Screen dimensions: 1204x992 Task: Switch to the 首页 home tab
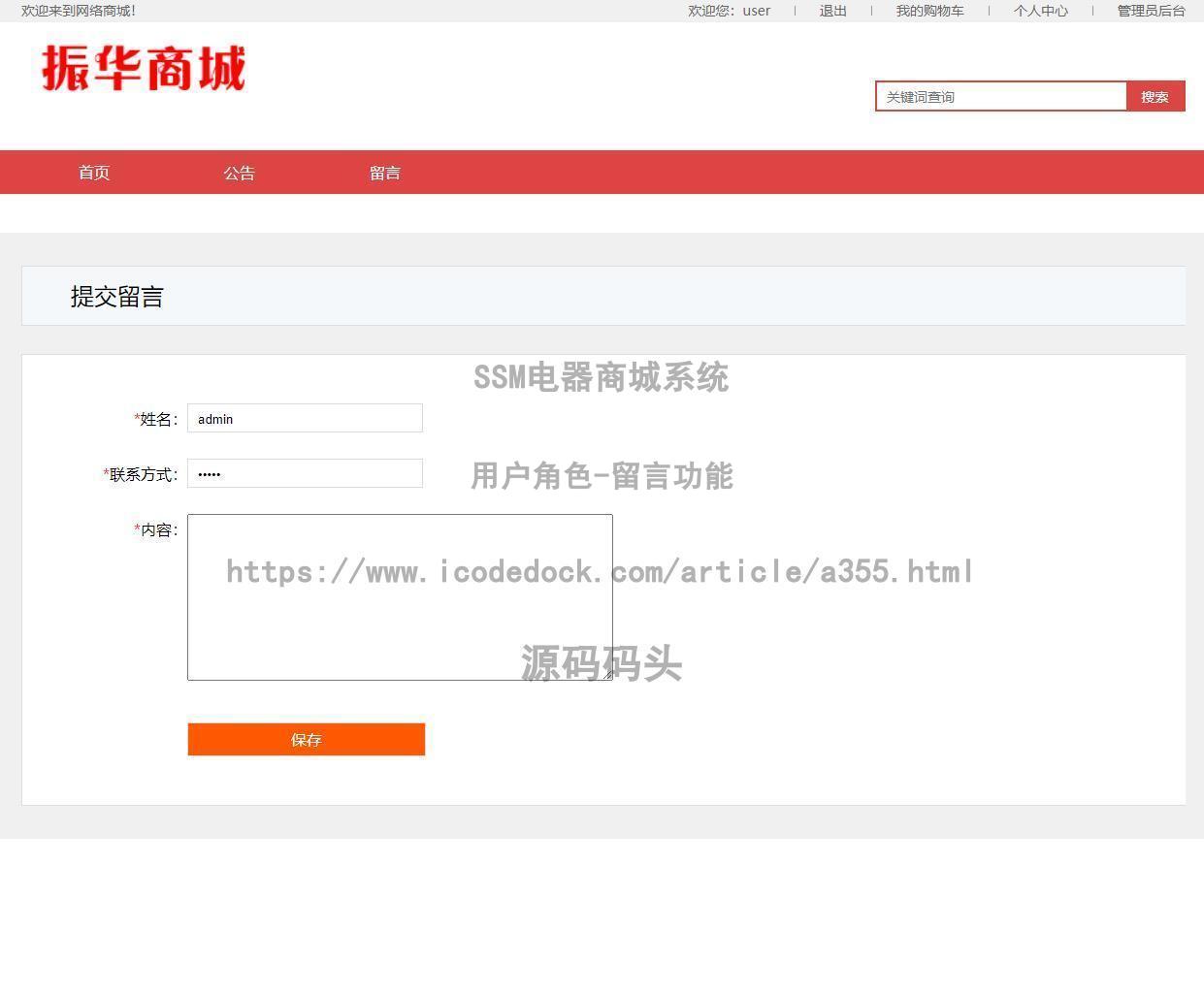[x=94, y=172]
